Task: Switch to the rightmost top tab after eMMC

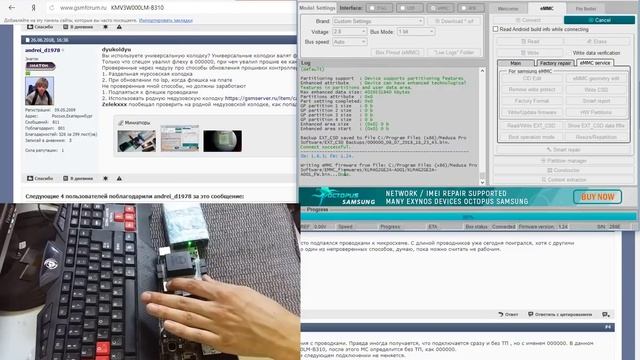Action: point(586,9)
